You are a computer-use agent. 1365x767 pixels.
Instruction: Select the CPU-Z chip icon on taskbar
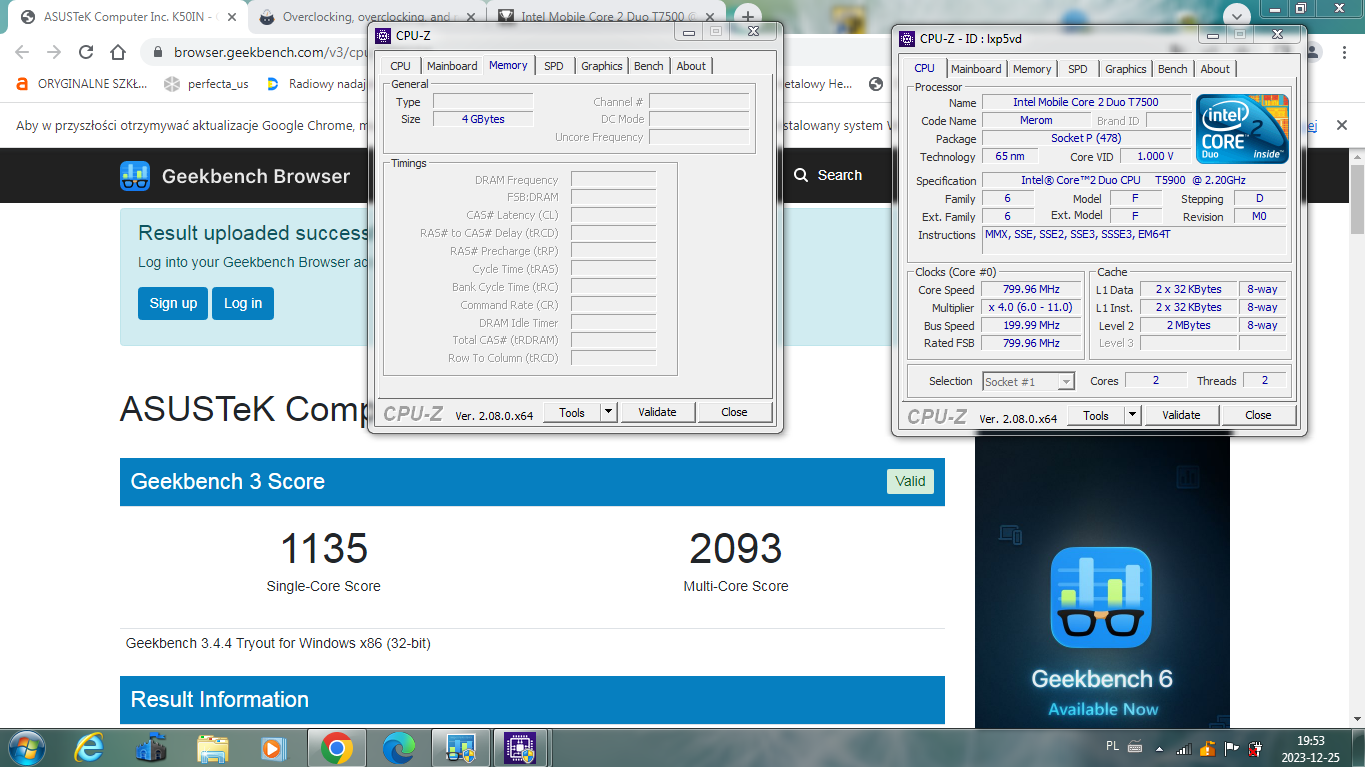pos(519,747)
